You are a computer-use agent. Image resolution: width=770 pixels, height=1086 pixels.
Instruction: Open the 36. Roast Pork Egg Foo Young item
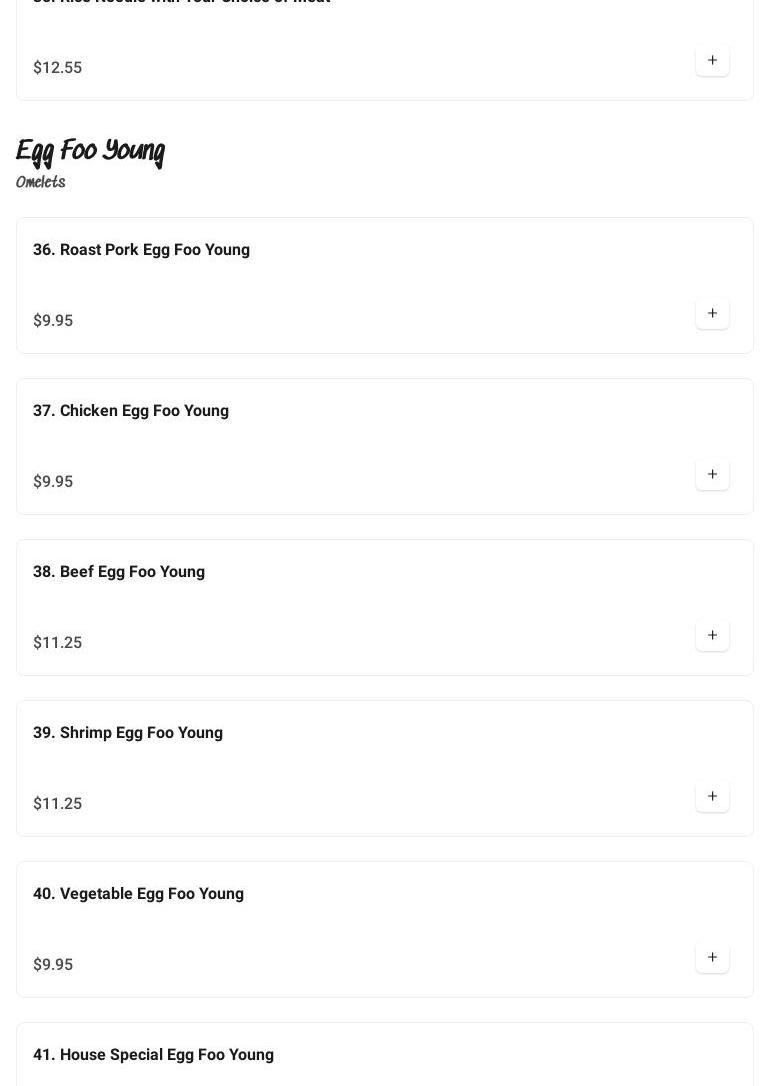[x=141, y=250]
